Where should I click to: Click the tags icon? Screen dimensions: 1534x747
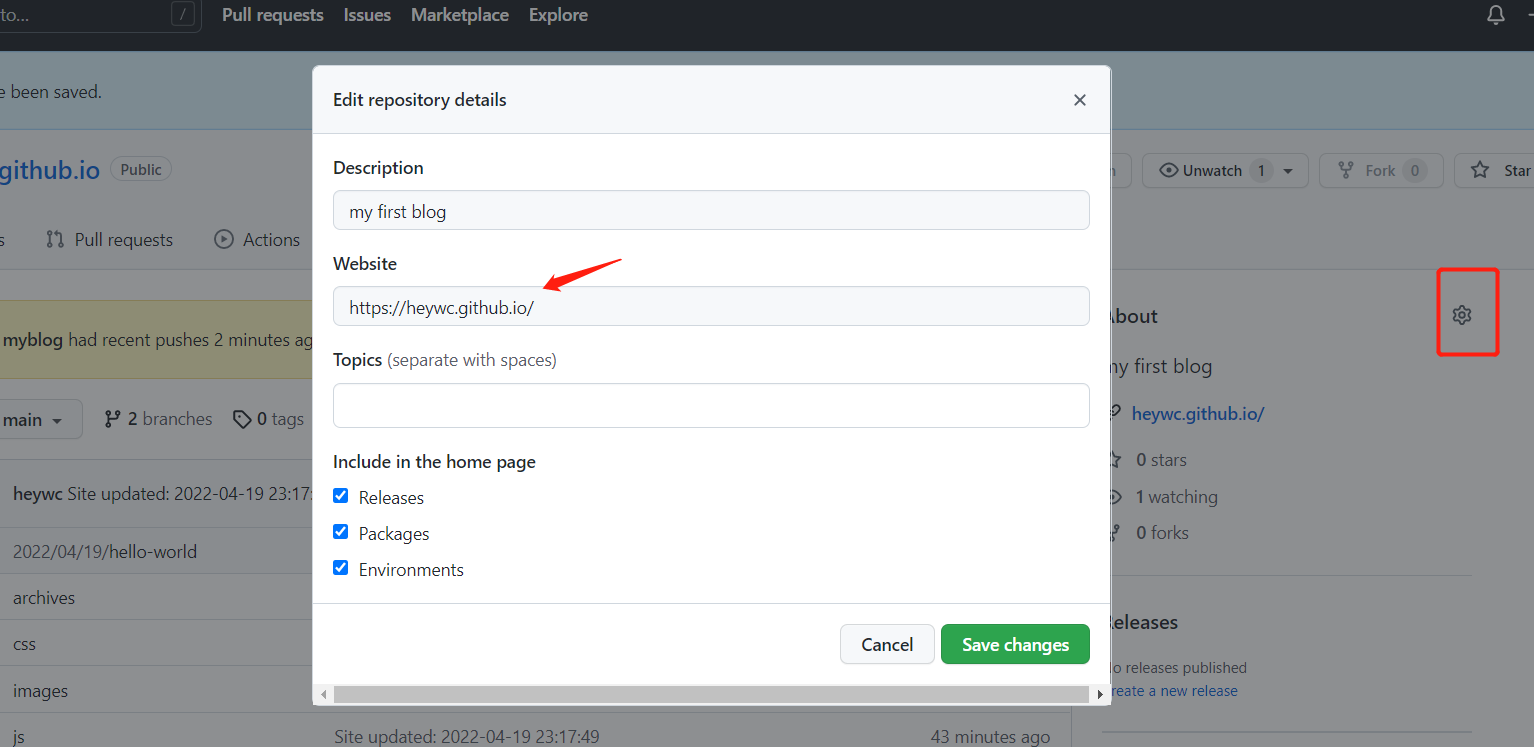(x=242, y=419)
